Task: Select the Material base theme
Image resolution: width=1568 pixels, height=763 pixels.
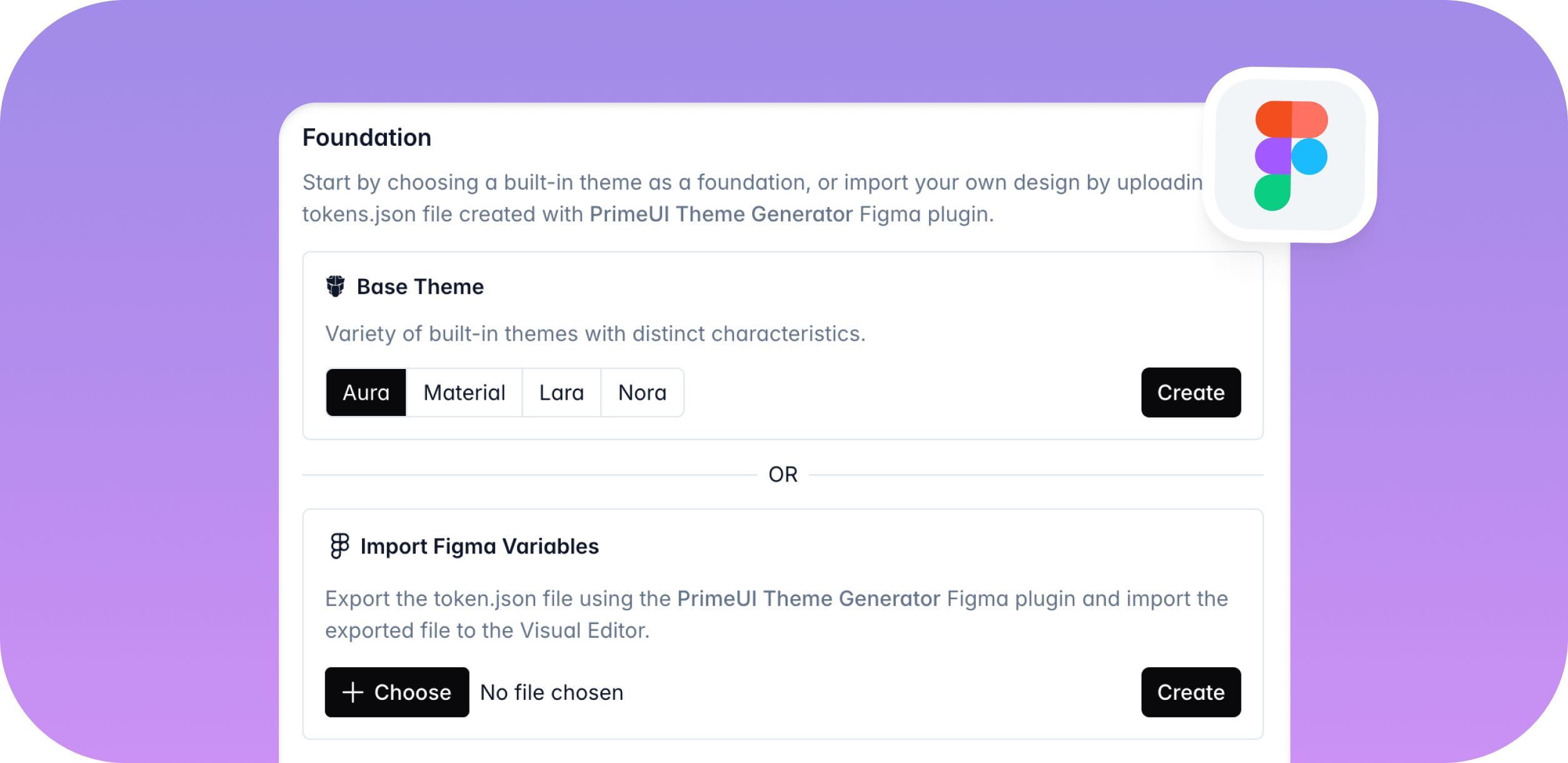Action: (464, 392)
